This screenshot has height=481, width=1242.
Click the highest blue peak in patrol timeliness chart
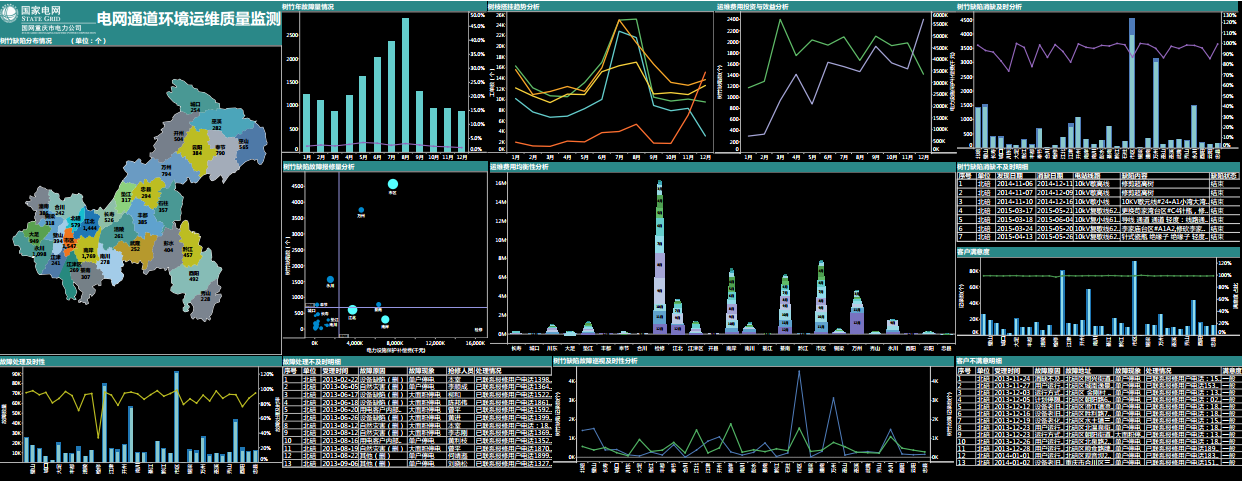point(798,372)
